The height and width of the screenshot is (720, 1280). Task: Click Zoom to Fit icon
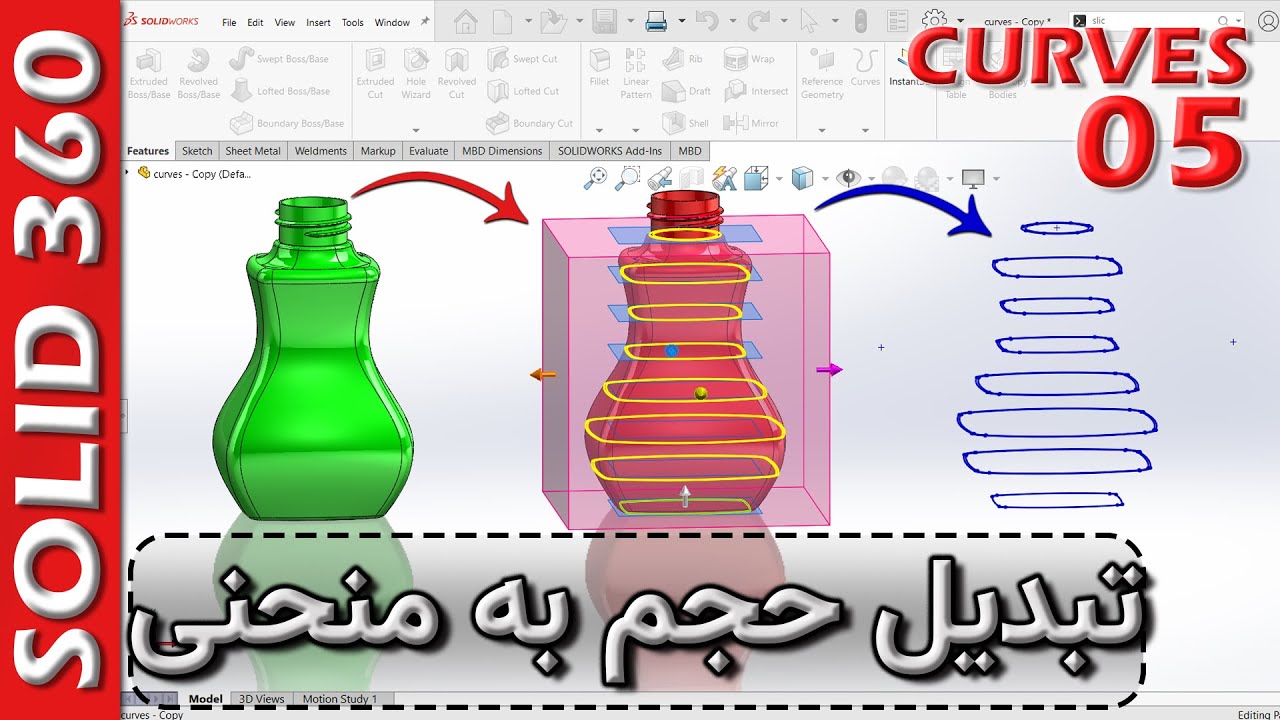coord(596,178)
